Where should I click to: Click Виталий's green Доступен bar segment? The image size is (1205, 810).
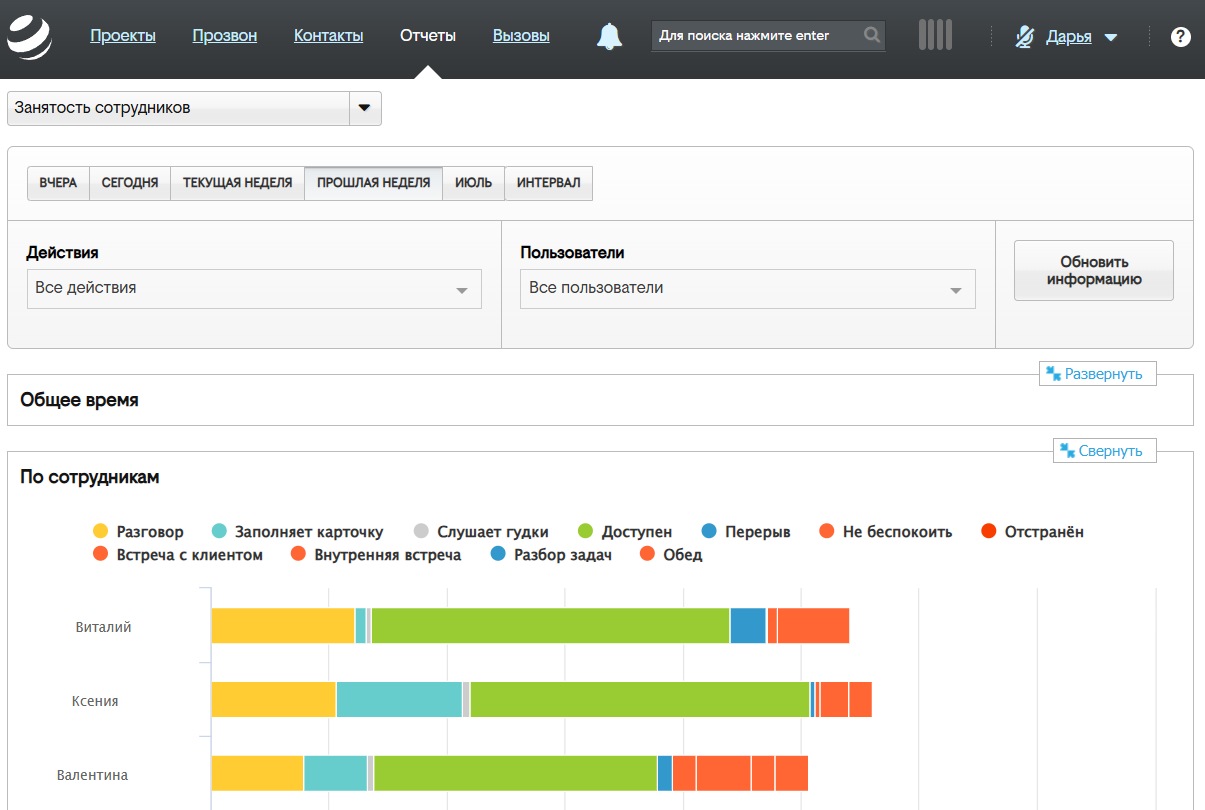[550, 626]
